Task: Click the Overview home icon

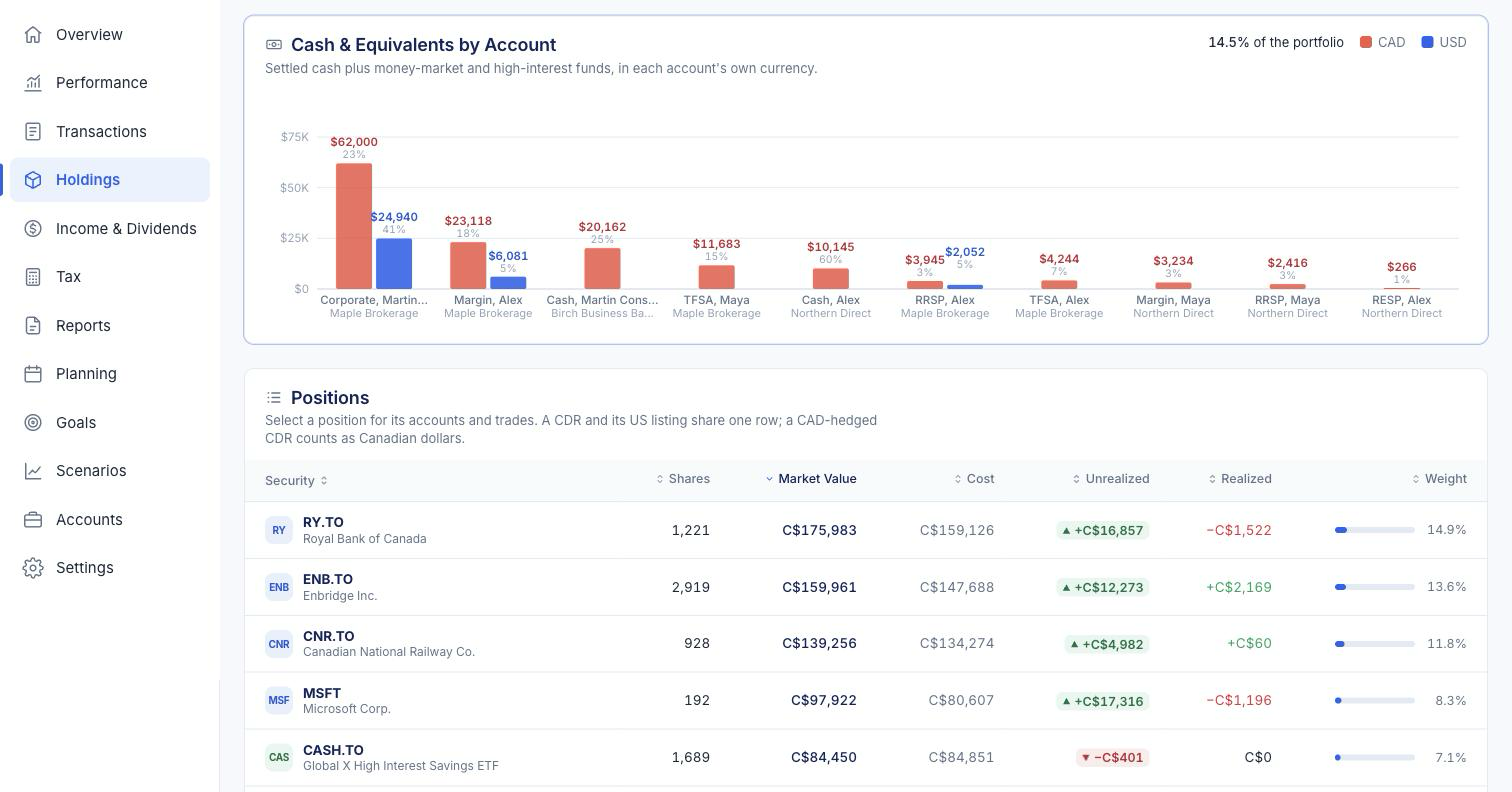Action: click(x=33, y=35)
